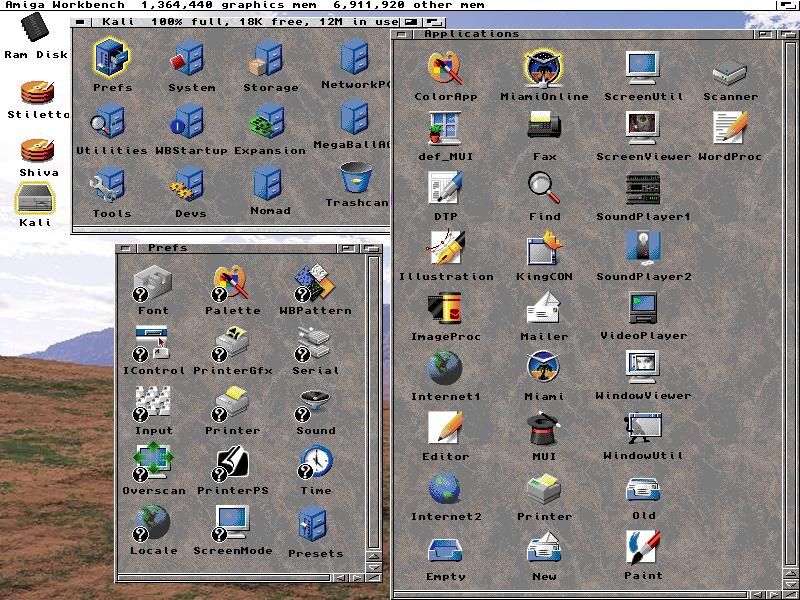Select the DTP icon
The width and height of the screenshot is (800, 600).
(445, 188)
